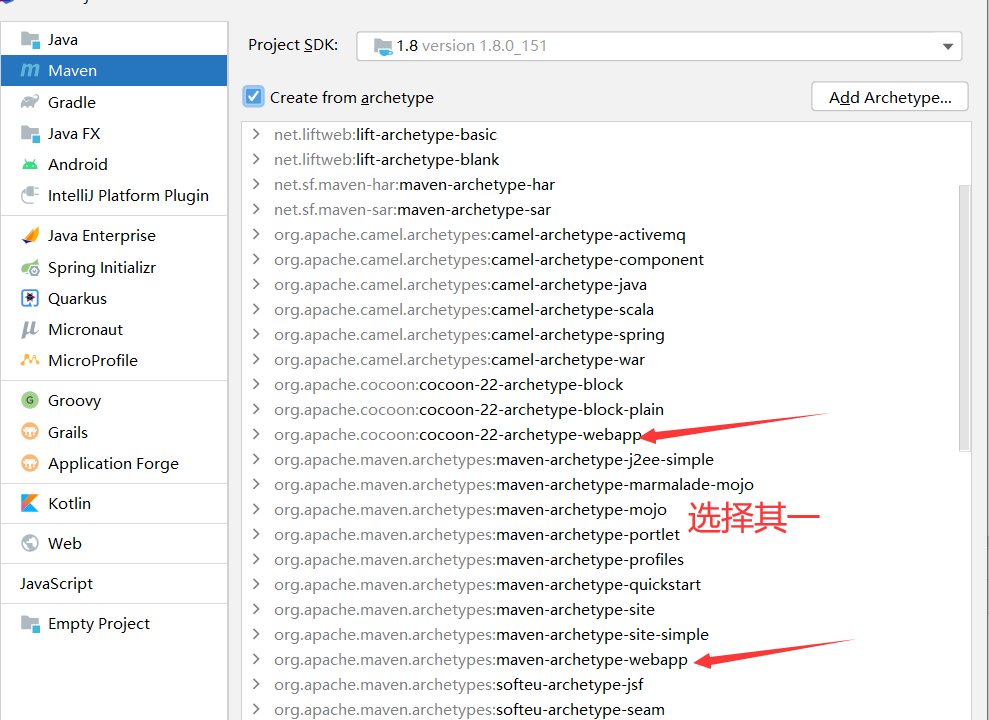Click the Web globe icon

point(30,543)
